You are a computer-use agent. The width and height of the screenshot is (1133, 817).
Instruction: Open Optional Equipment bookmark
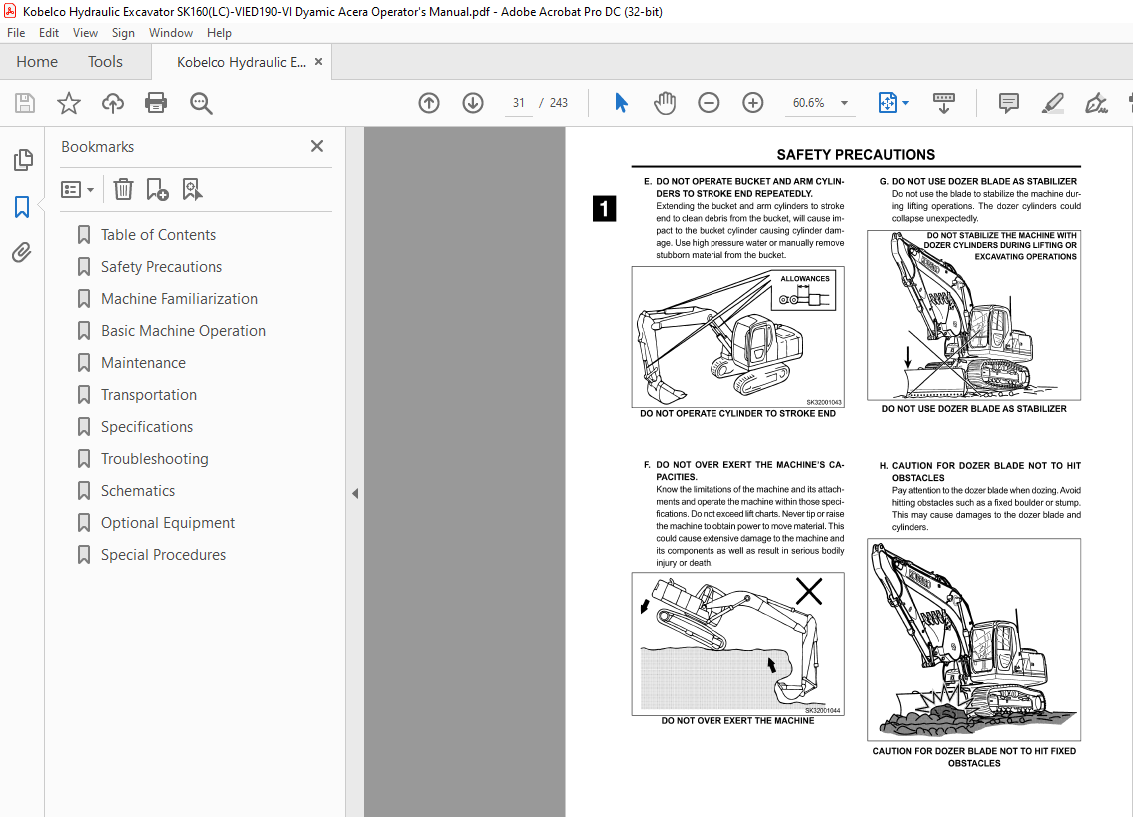point(168,523)
